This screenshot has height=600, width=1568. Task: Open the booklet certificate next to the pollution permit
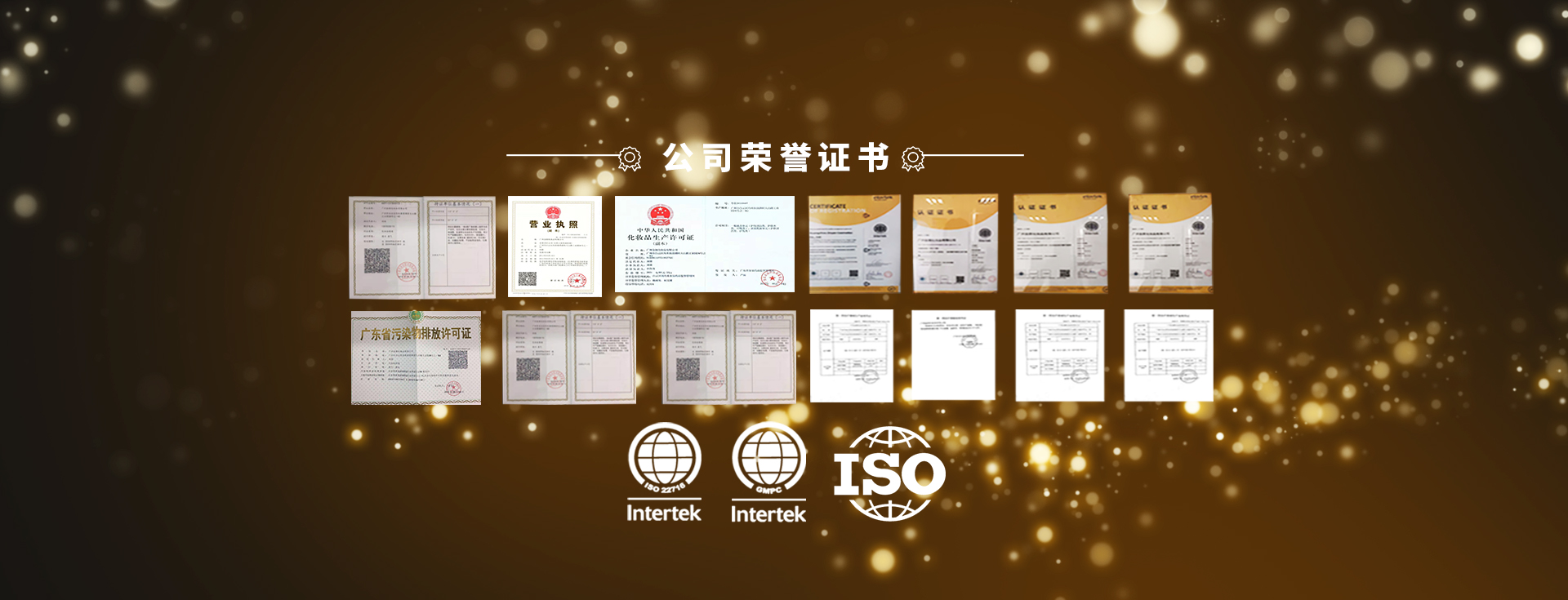[x=568, y=357]
